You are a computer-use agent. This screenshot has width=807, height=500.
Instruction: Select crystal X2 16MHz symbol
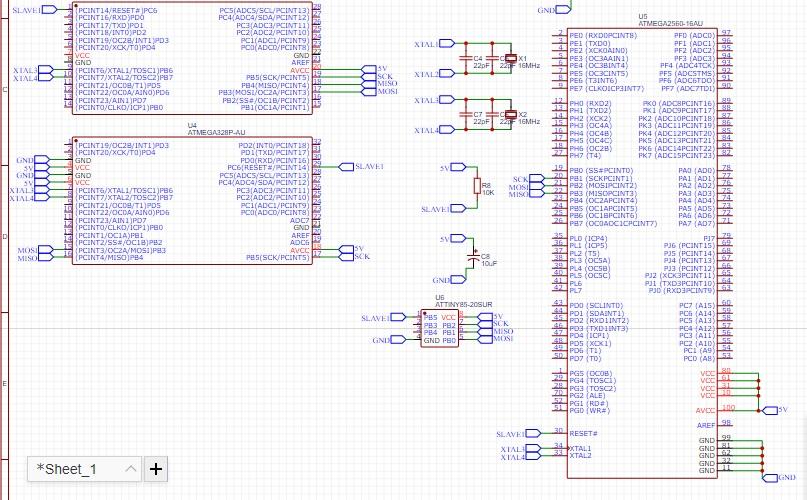coord(510,114)
